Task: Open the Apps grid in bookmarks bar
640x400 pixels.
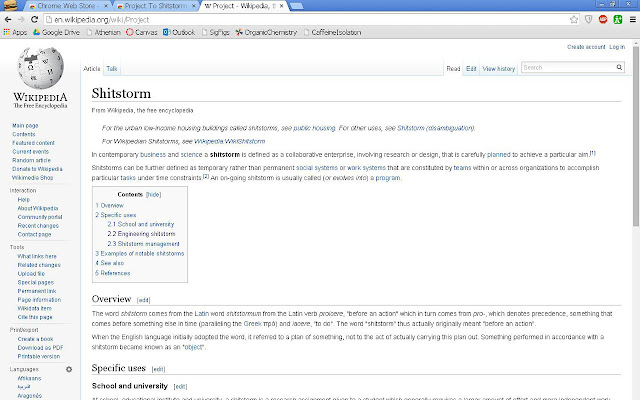Action: (15, 32)
